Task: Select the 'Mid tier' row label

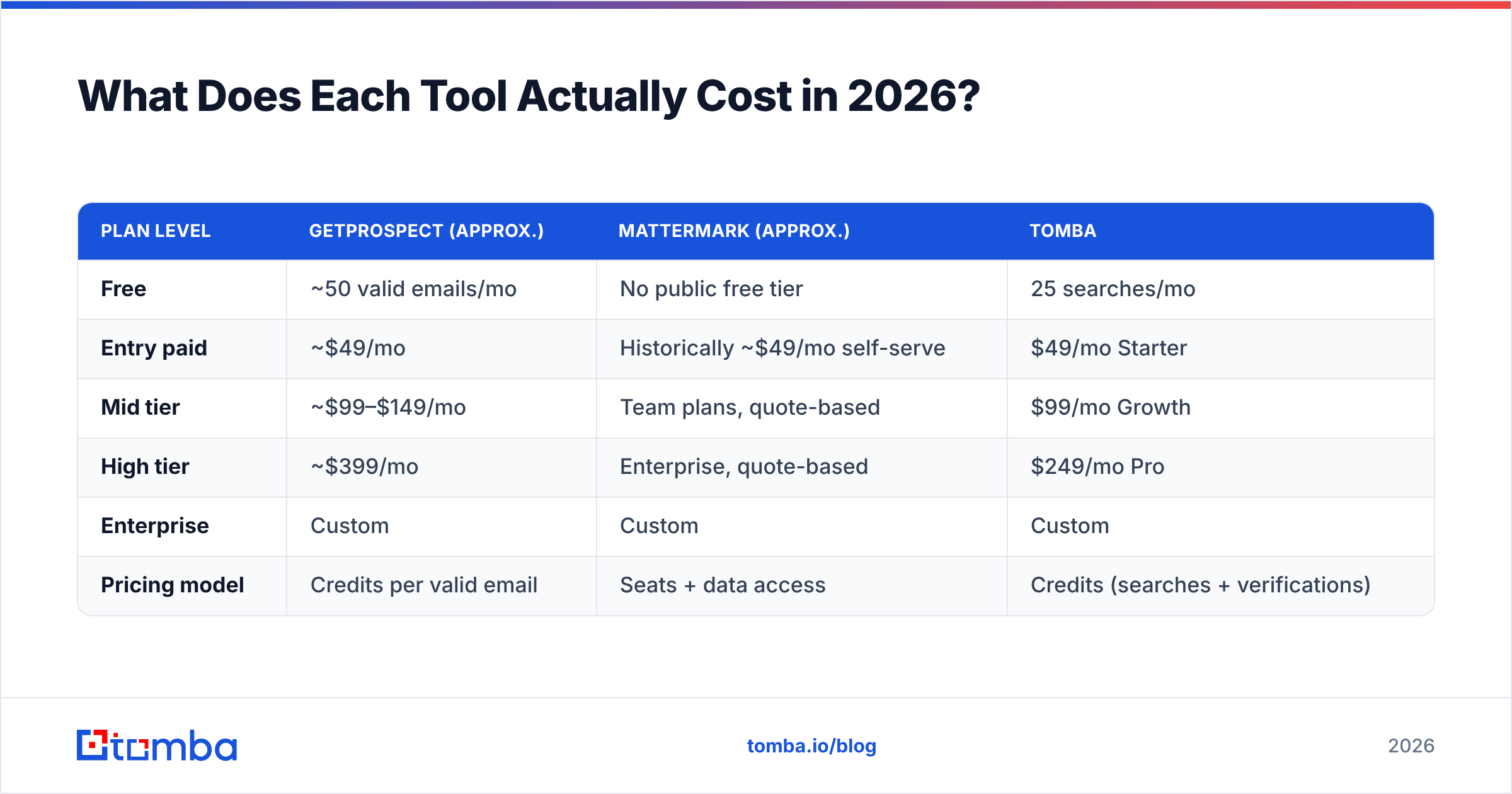Action: 140,407
